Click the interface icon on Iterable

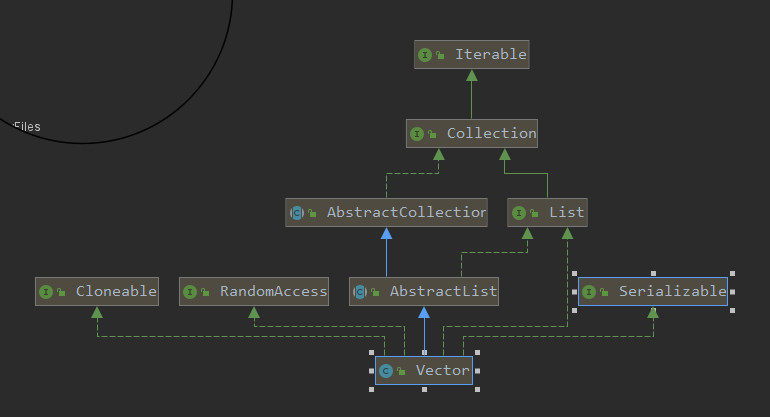[425, 55]
